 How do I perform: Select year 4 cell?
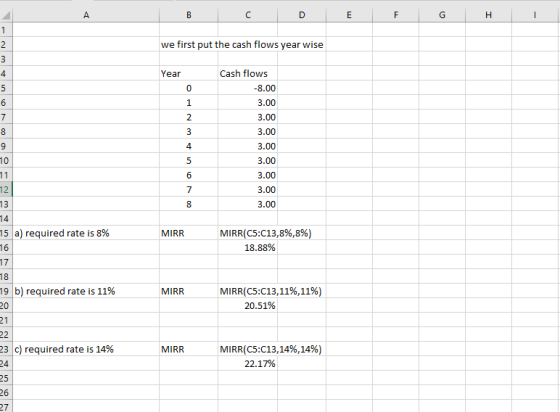pos(189,146)
